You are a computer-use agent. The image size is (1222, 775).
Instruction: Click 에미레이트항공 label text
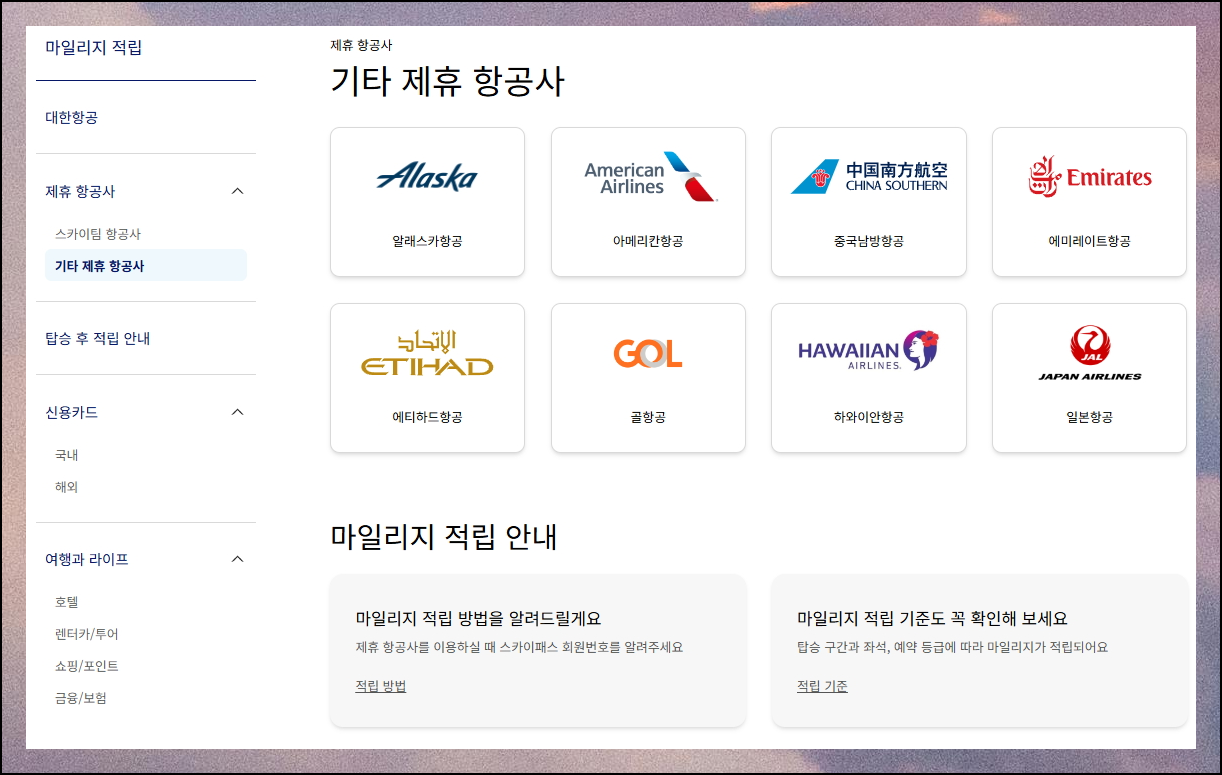click(1090, 241)
